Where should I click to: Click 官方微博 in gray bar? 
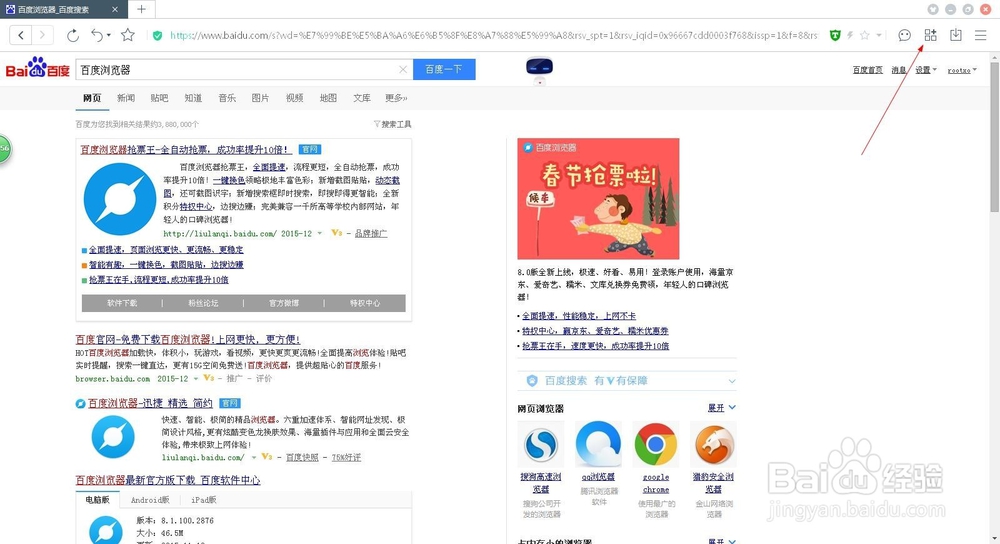coord(284,303)
